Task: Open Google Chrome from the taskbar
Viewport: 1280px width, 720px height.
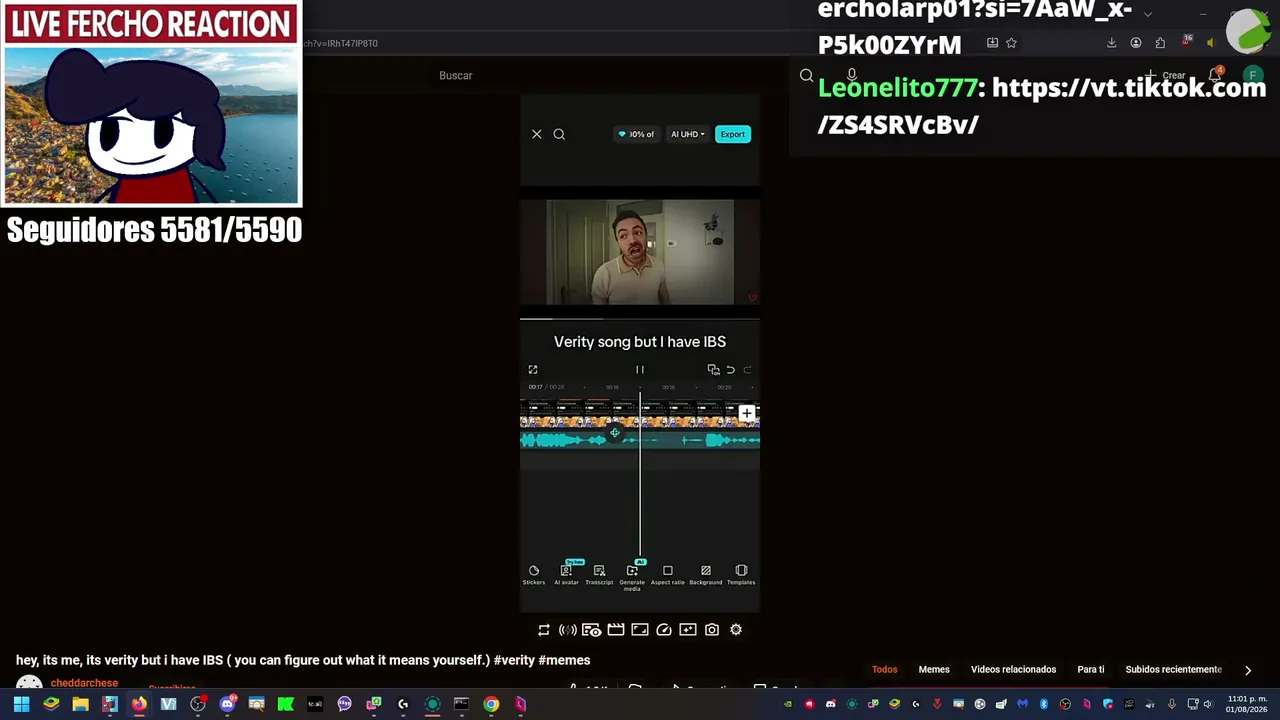Action: (491, 704)
